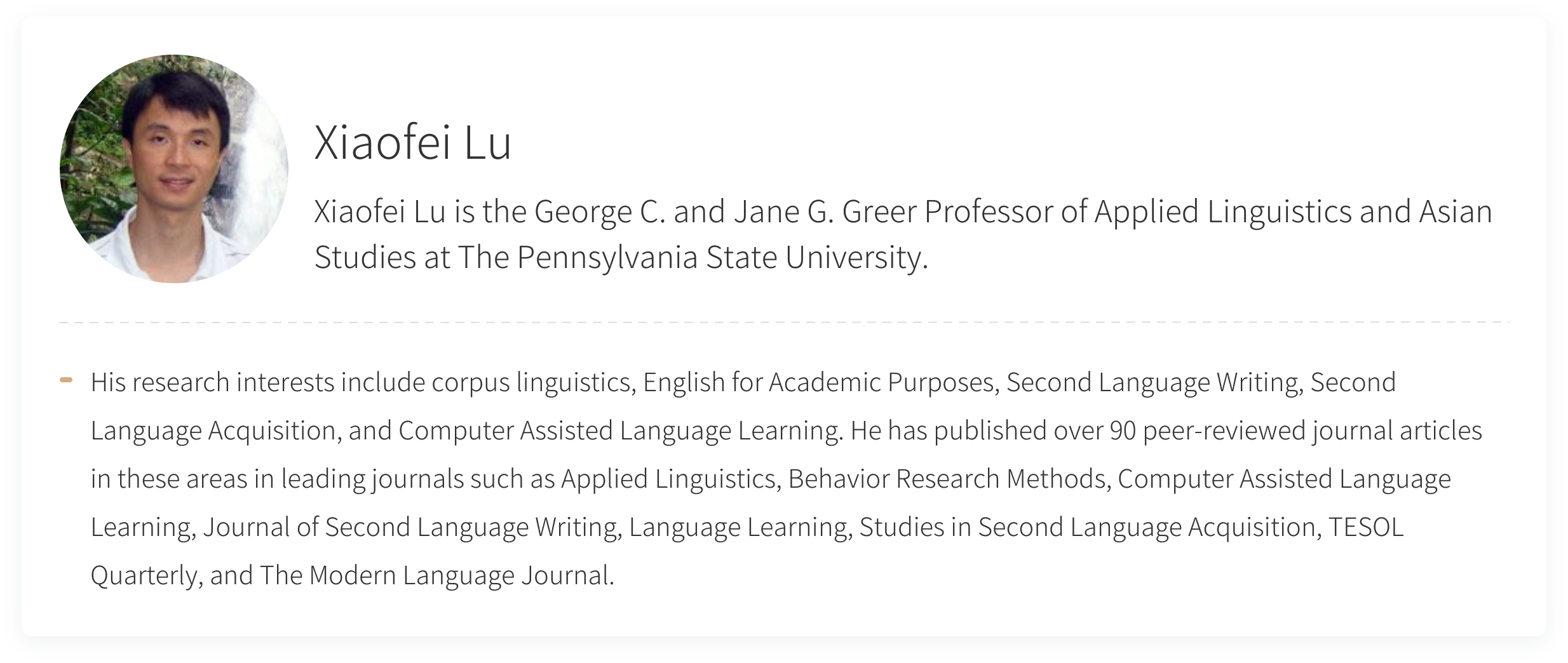The image size is (1568, 663).
Task: Select the "Xiaofei Lu" name heading
Action: [x=413, y=144]
